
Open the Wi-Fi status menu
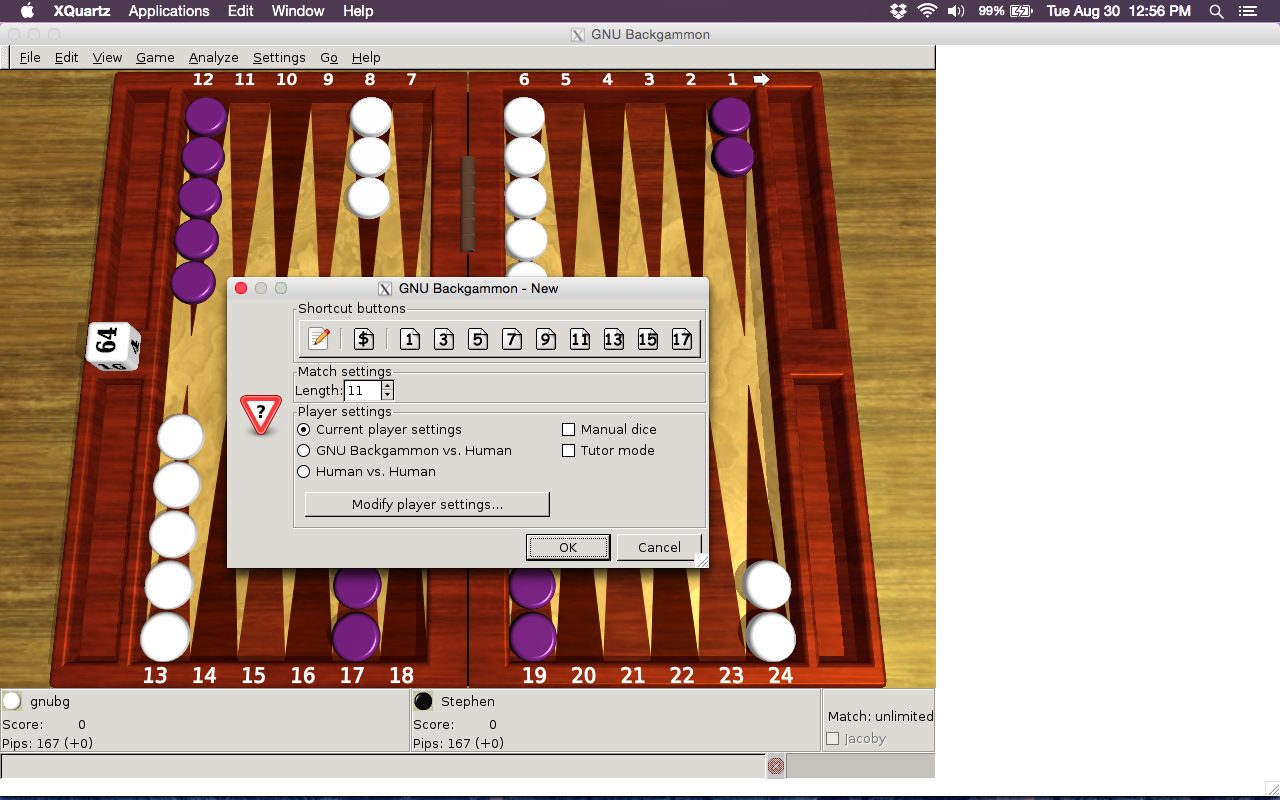(927, 11)
